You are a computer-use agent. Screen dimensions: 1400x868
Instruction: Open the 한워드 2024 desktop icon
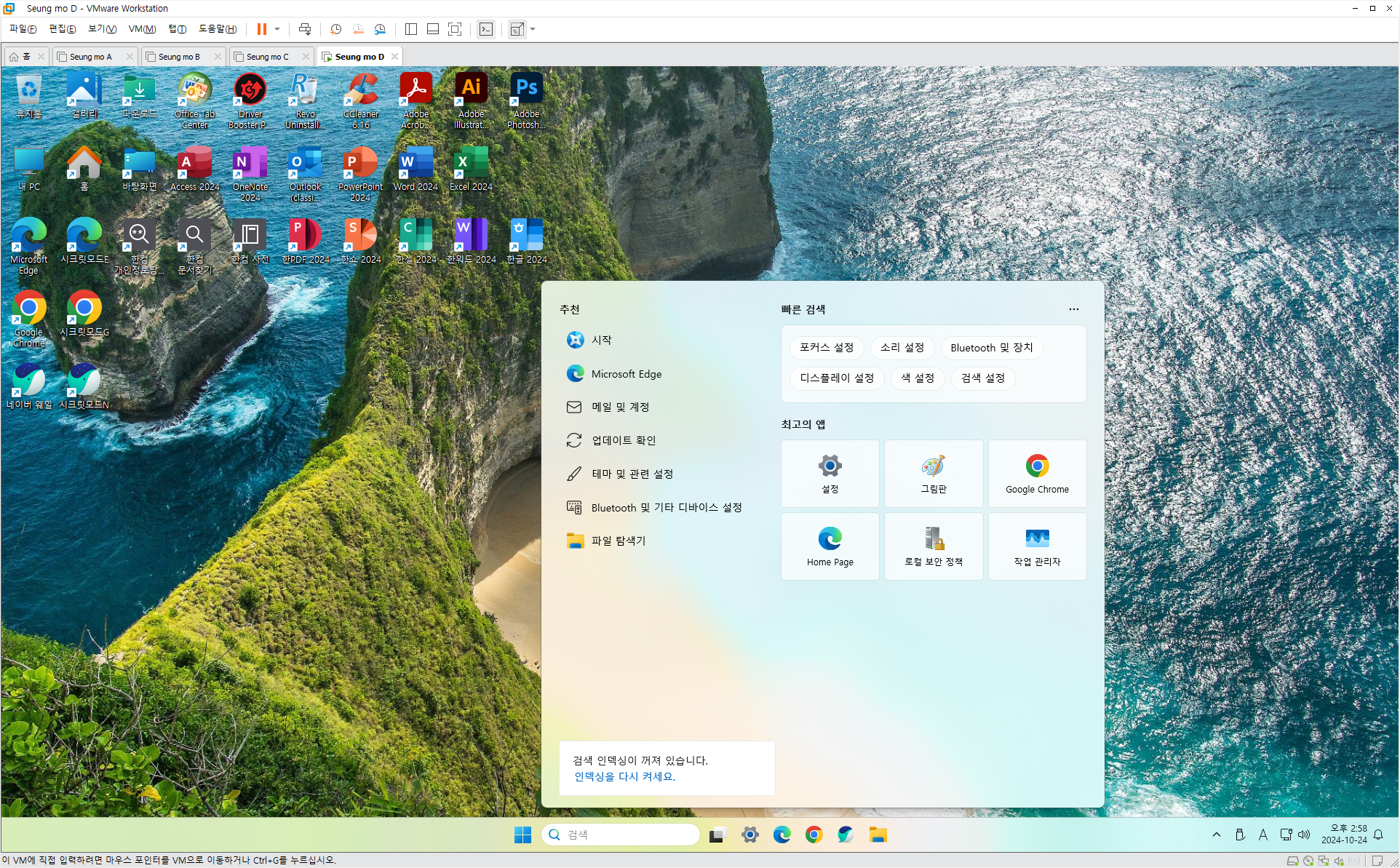[x=471, y=241]
